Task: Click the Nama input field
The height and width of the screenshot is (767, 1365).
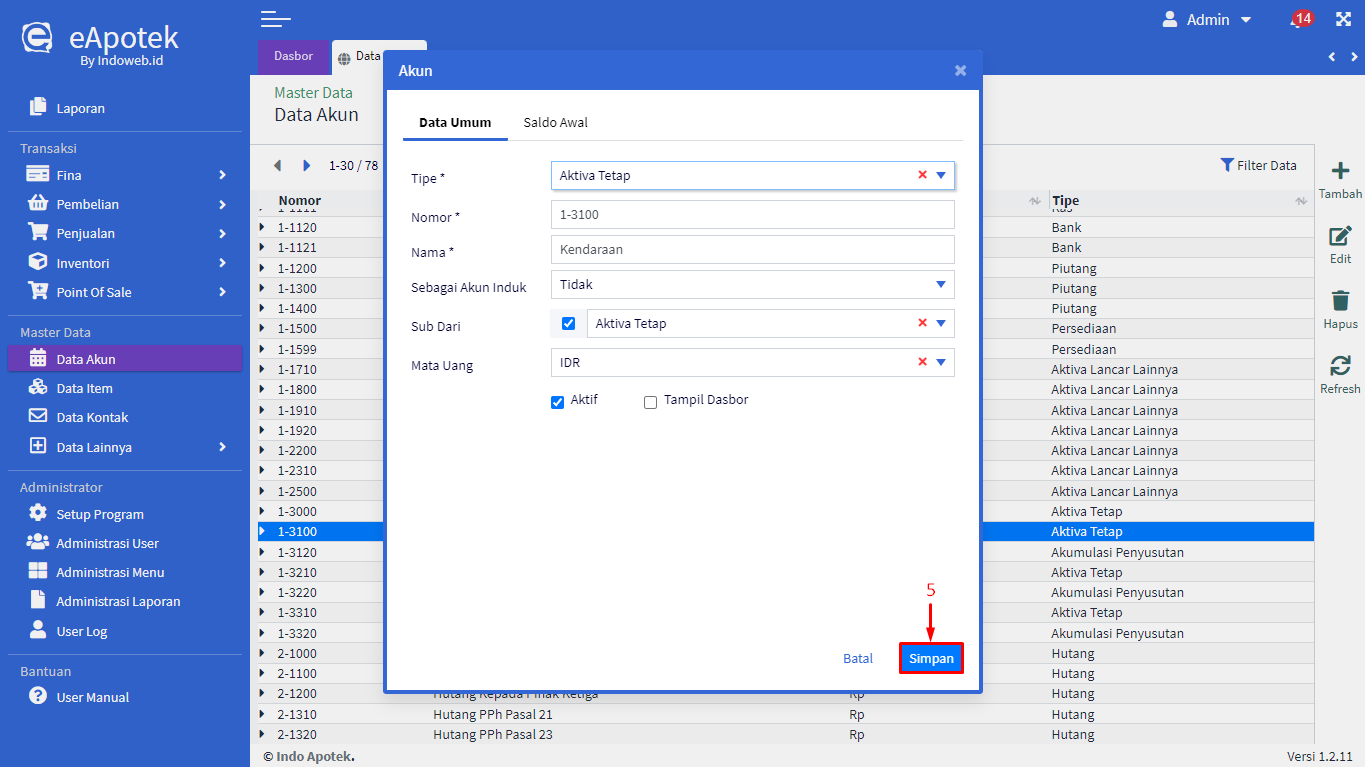Action: [x=752, y=250]
